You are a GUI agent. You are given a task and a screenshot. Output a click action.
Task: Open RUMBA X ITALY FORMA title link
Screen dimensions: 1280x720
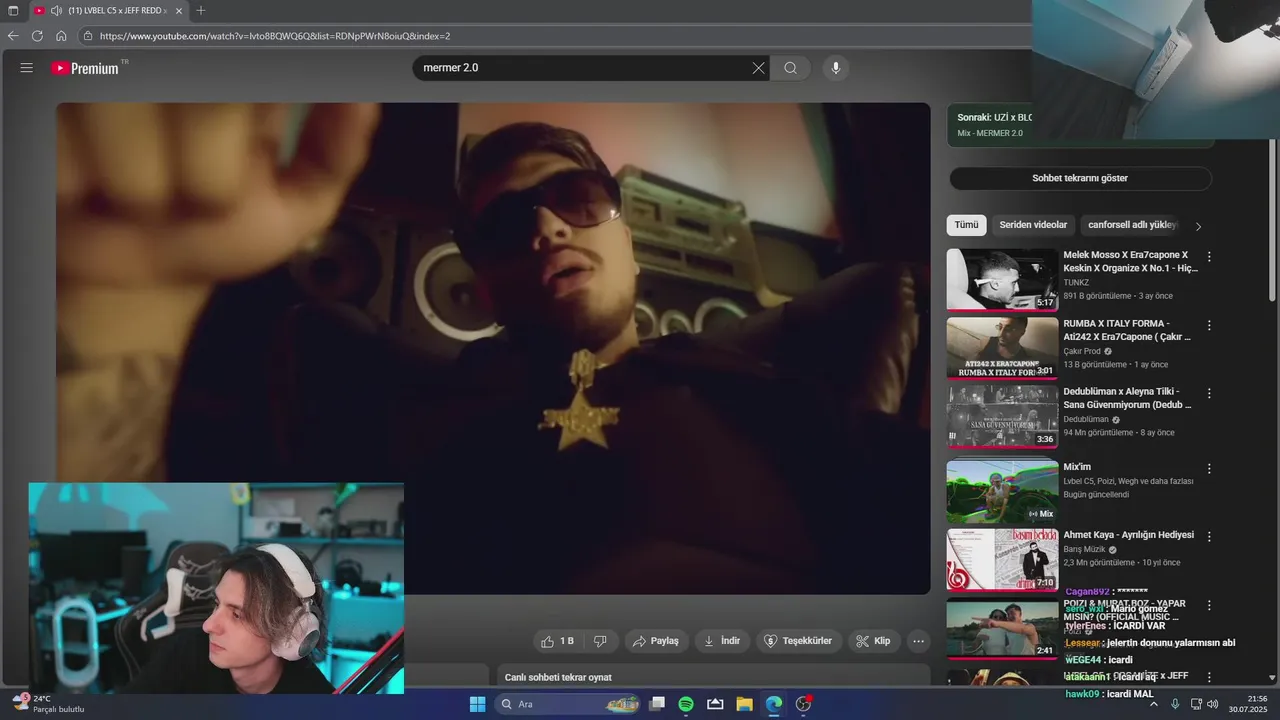click(x=1127, y=330)
